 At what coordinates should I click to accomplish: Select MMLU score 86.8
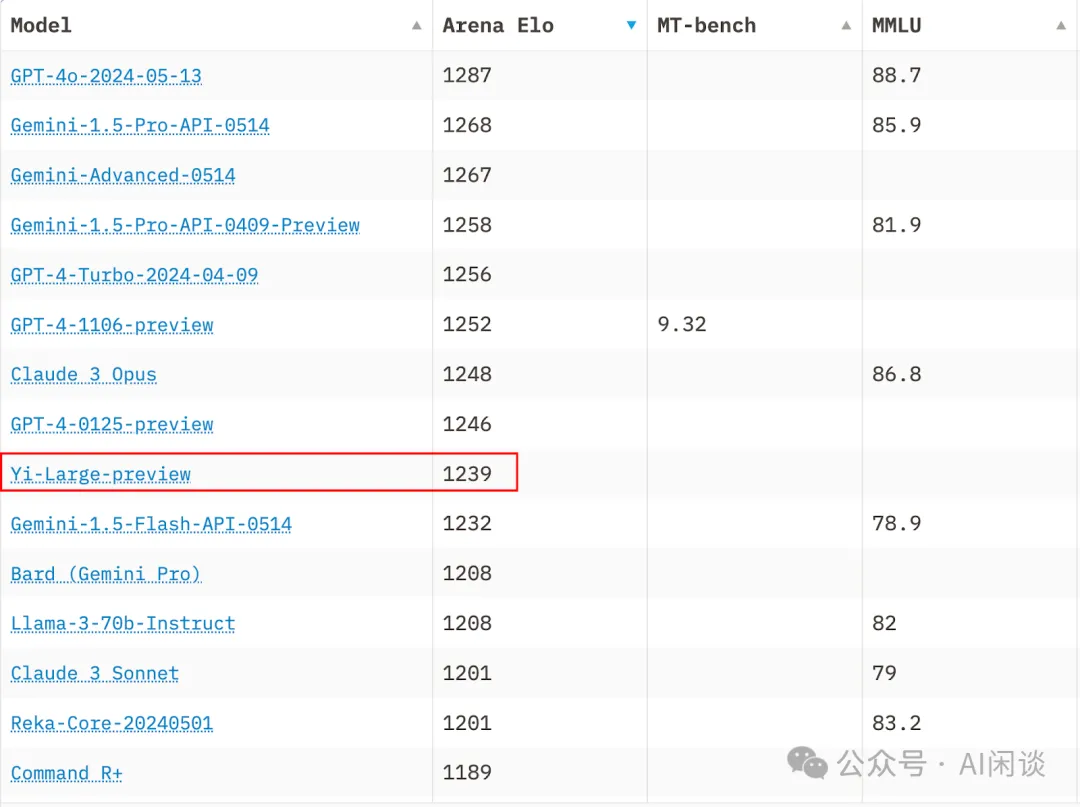click(x=897, y=375)
